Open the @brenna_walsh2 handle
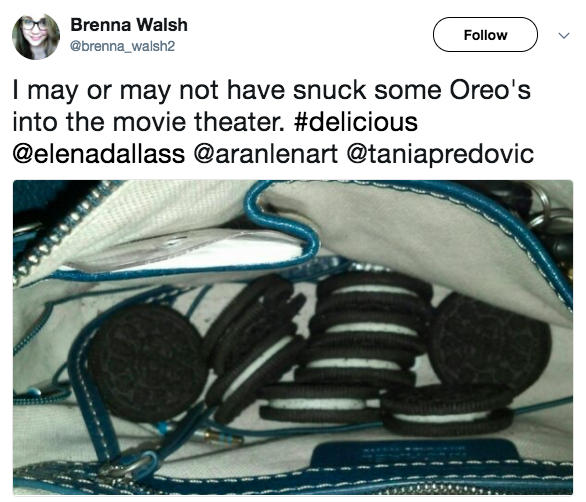This screenshot has width=586, height=502. 123,46
